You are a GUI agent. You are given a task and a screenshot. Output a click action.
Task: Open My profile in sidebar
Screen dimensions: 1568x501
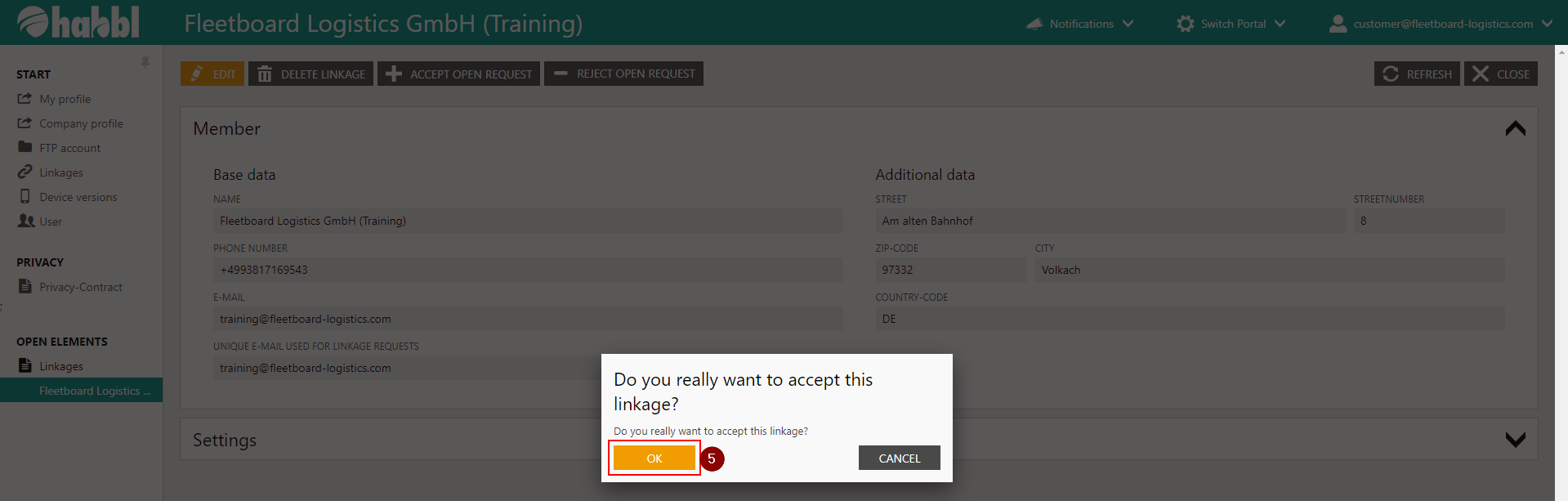click(65, 99)
